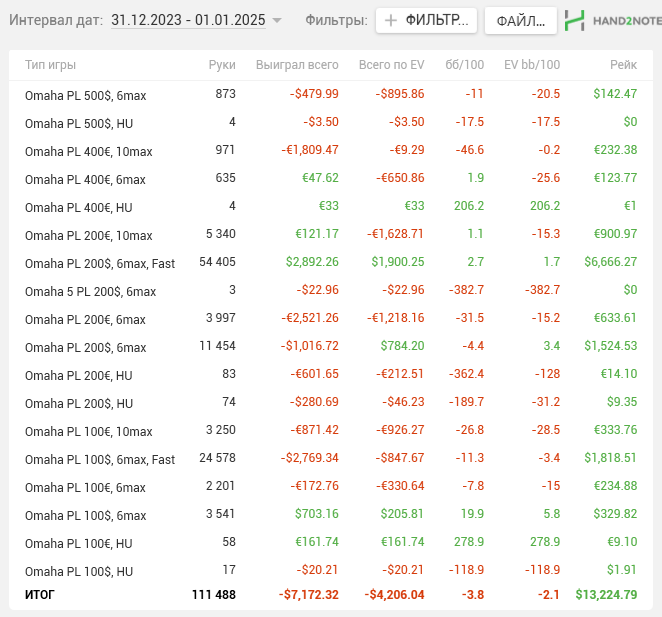Select row Omaha PL 100$, 6max, Fast
Image resolution: width=662 pixels, height=617 pixels.
click(331, 459)
